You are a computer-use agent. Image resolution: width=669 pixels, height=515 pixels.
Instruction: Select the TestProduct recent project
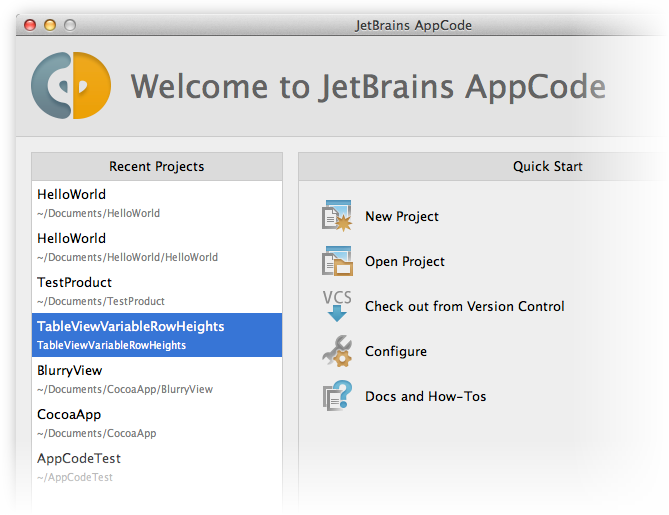pos(157,291)
